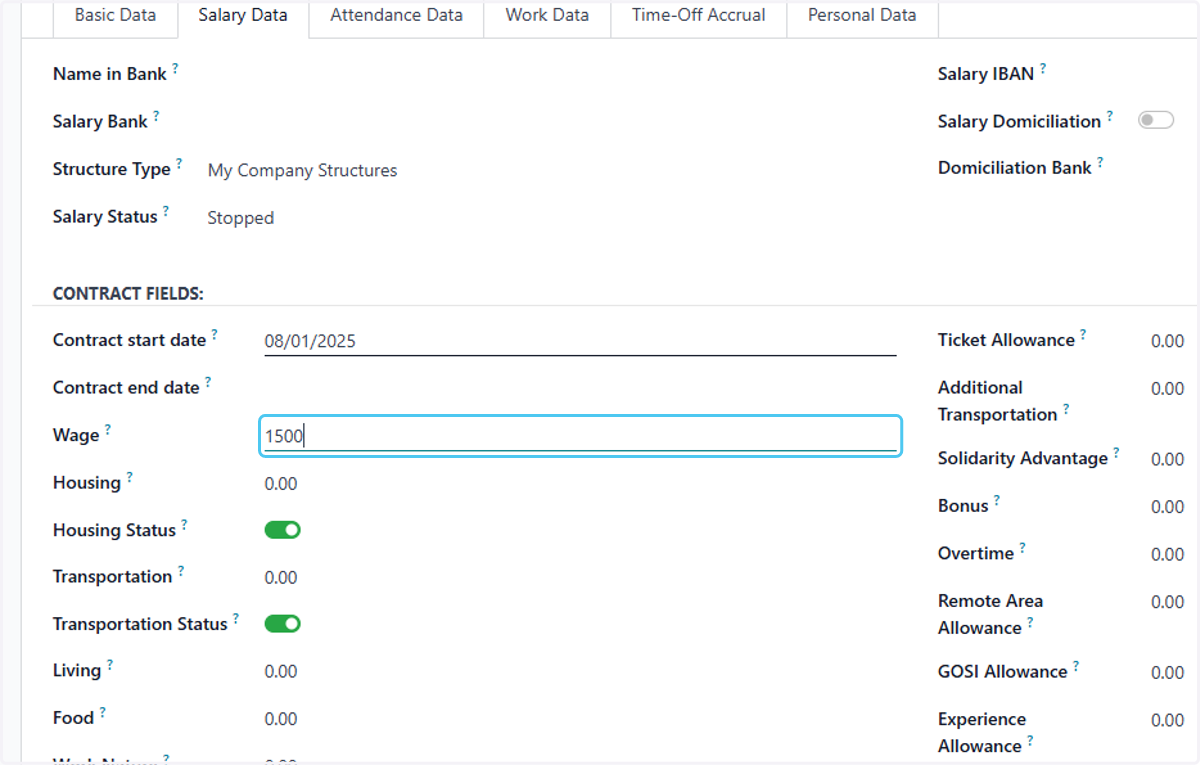Image resolution: width=1200 pixels, height=765 pixels.
Task: Click the Overtime value 0.00
Action: (1167, 554)
